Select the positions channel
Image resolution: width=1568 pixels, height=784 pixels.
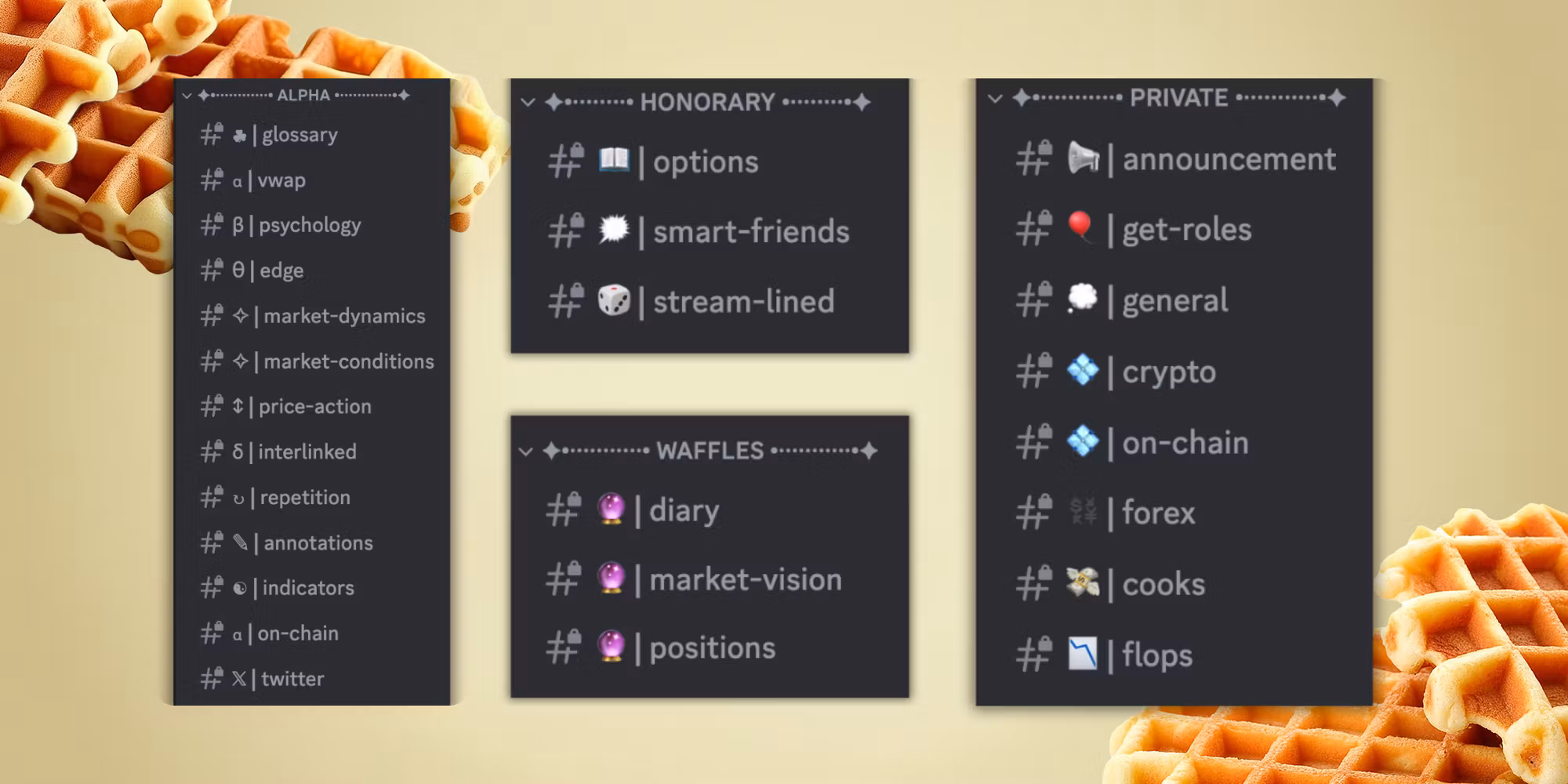(x=712, y=648)
